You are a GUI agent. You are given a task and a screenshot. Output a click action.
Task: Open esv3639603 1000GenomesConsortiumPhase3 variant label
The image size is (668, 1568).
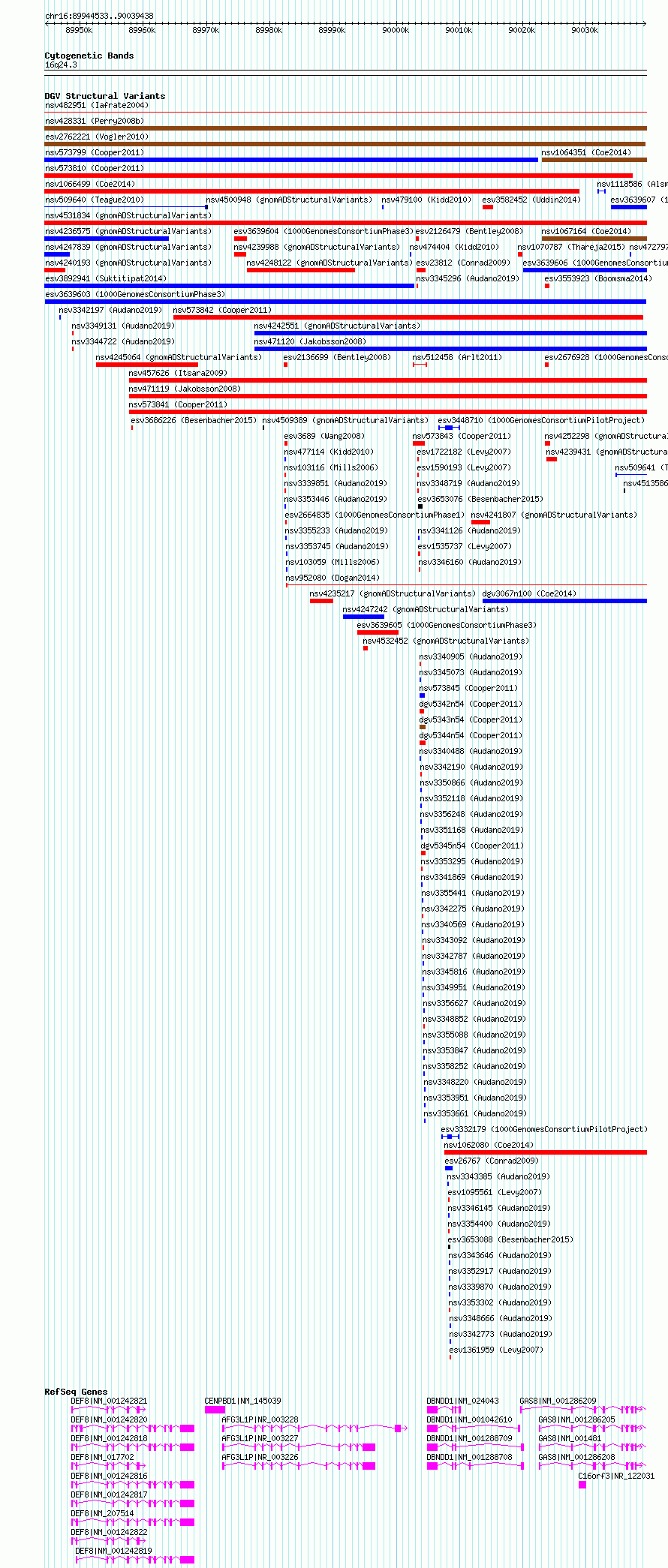click(x=135, y=294)
